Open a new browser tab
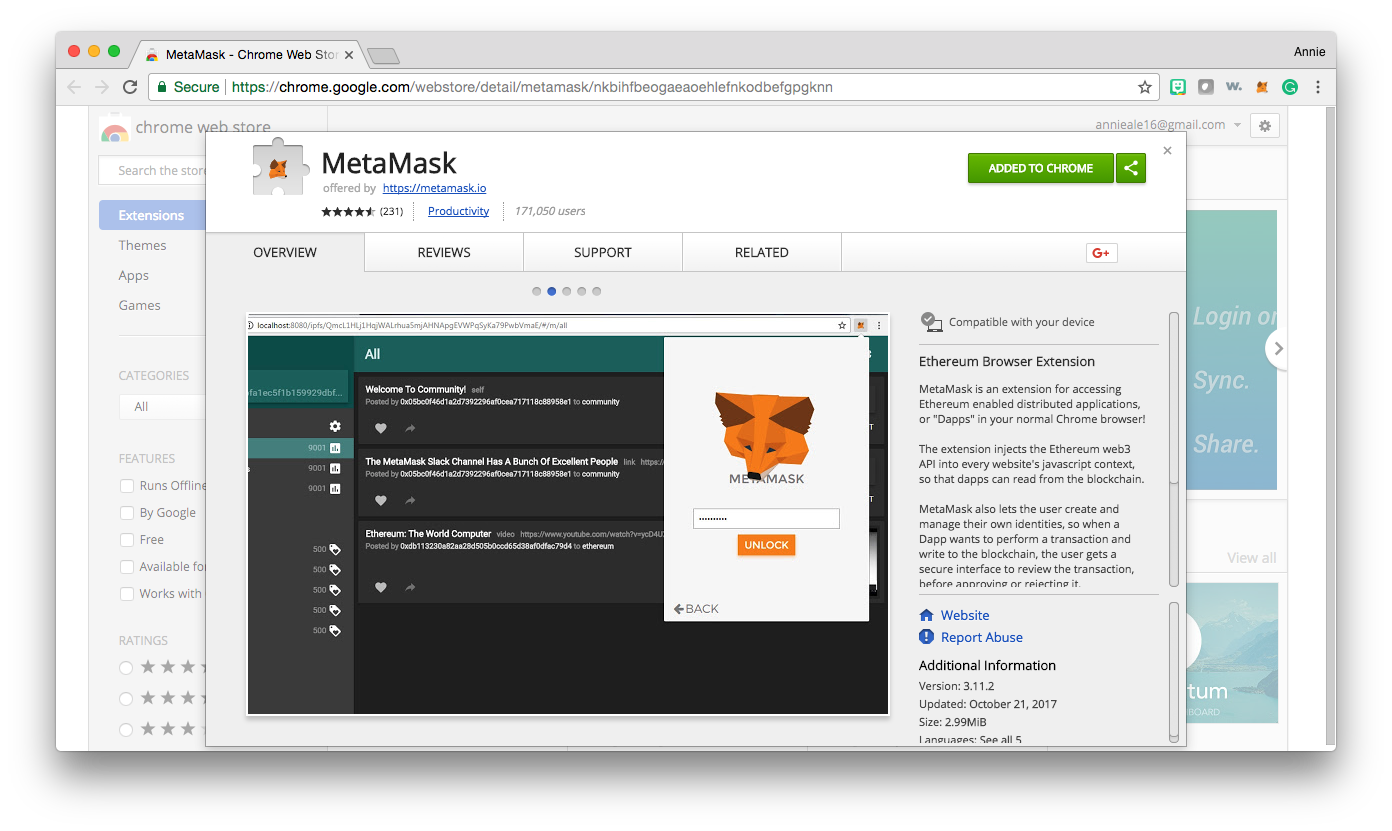The height and width of the screenshot is (831, 1392). (x=383, y=55)
